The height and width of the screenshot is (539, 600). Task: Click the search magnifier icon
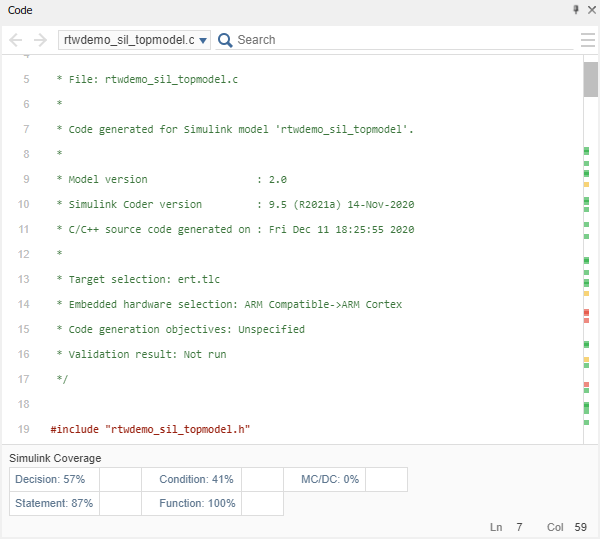(225, 40)
